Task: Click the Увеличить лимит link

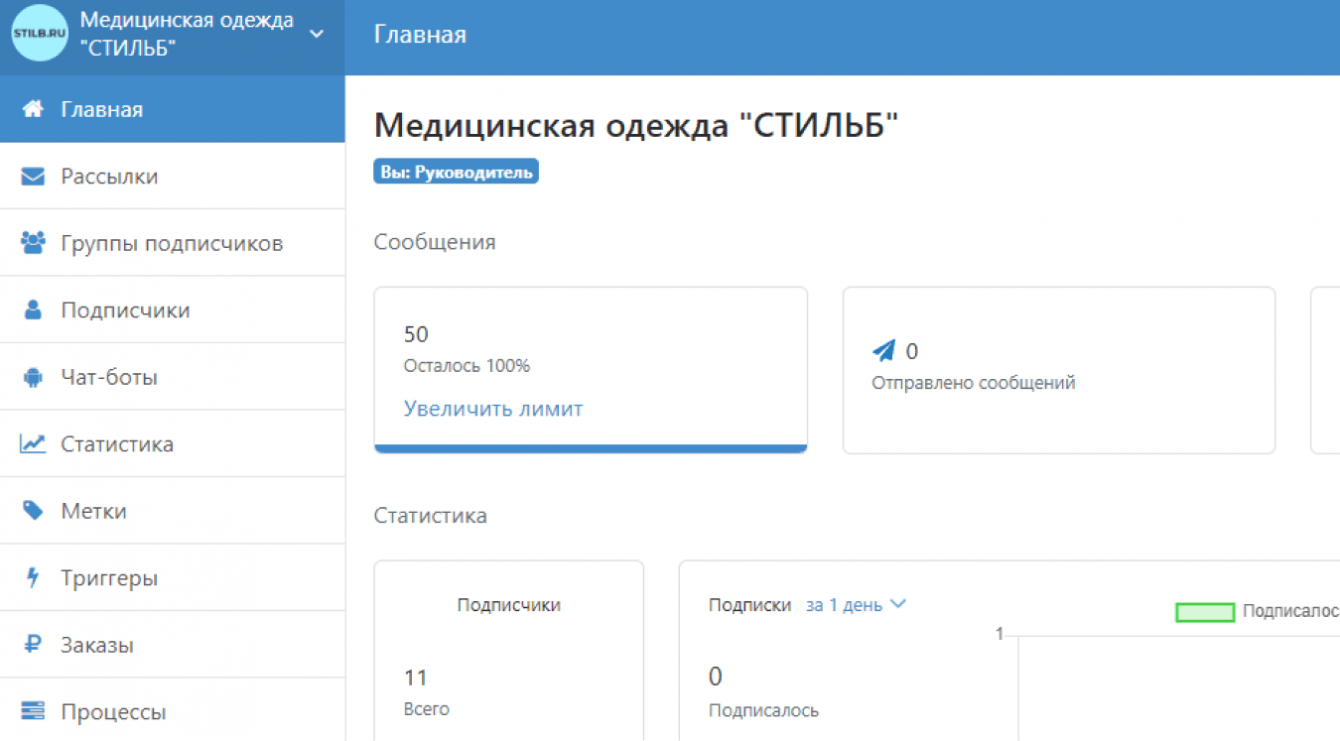Action: pos(493,408)
